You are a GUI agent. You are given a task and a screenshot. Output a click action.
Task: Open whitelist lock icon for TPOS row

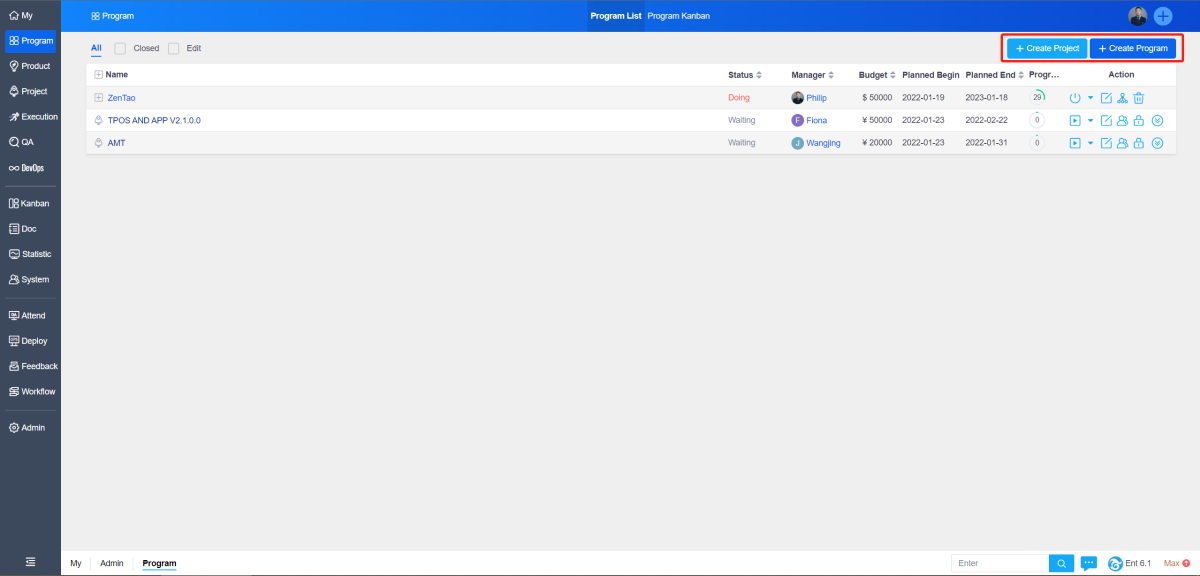coord(1138,120)
